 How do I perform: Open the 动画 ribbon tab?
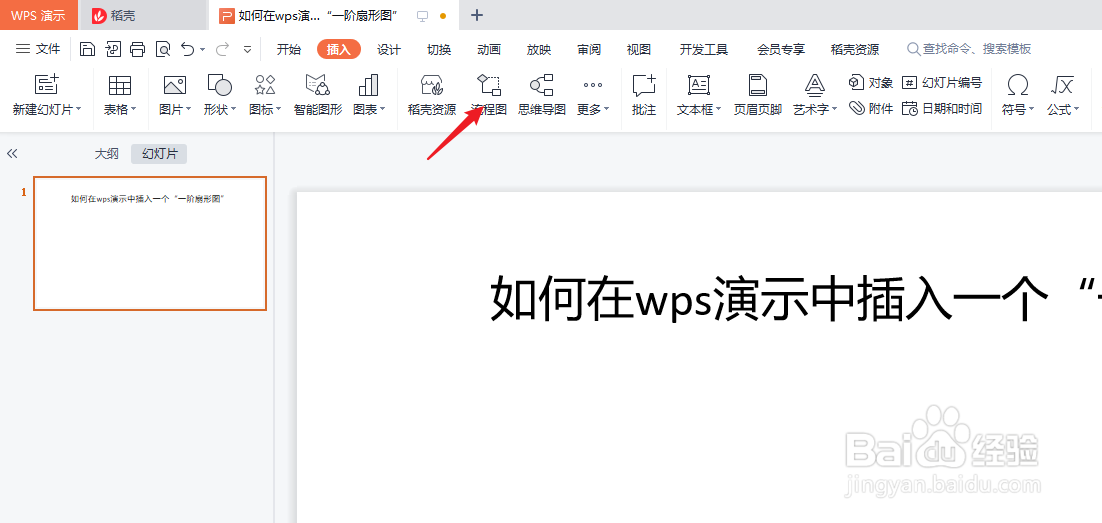(x=488, y=49)
